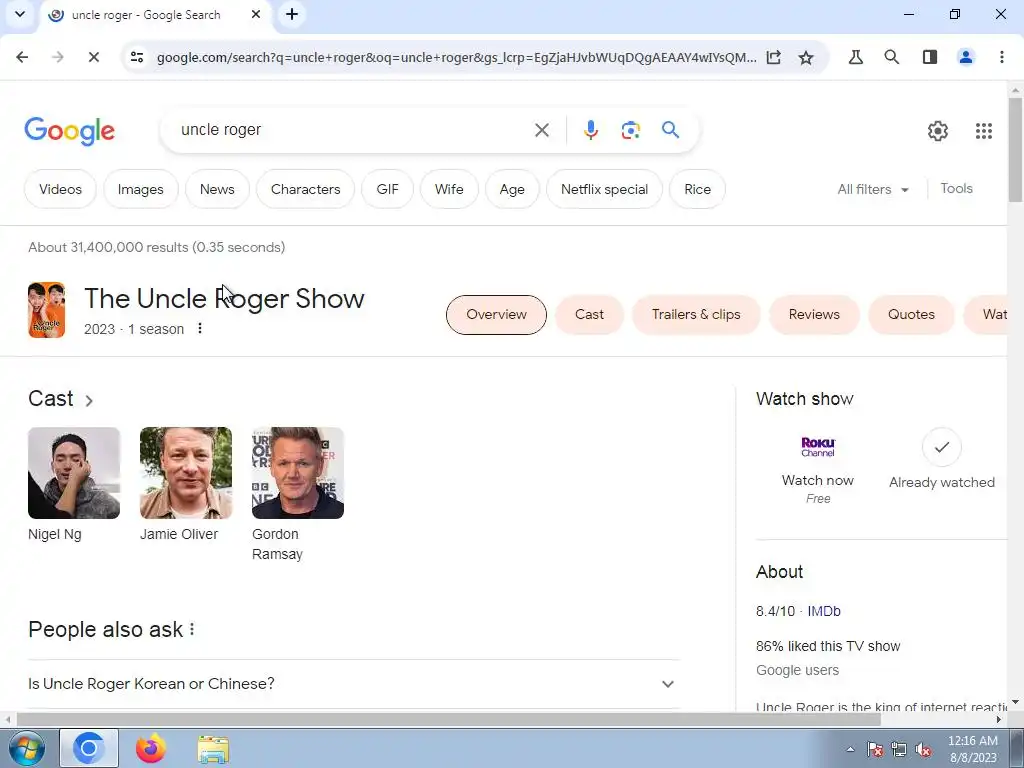Open Chrome Labs flask icon
This screenshot has height=768, width=1024.
(856, 57)
